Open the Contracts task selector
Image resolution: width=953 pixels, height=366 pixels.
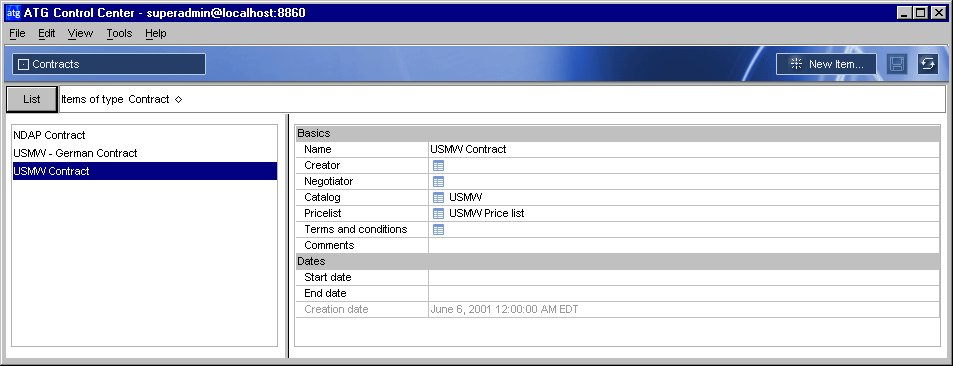point(109,64)
